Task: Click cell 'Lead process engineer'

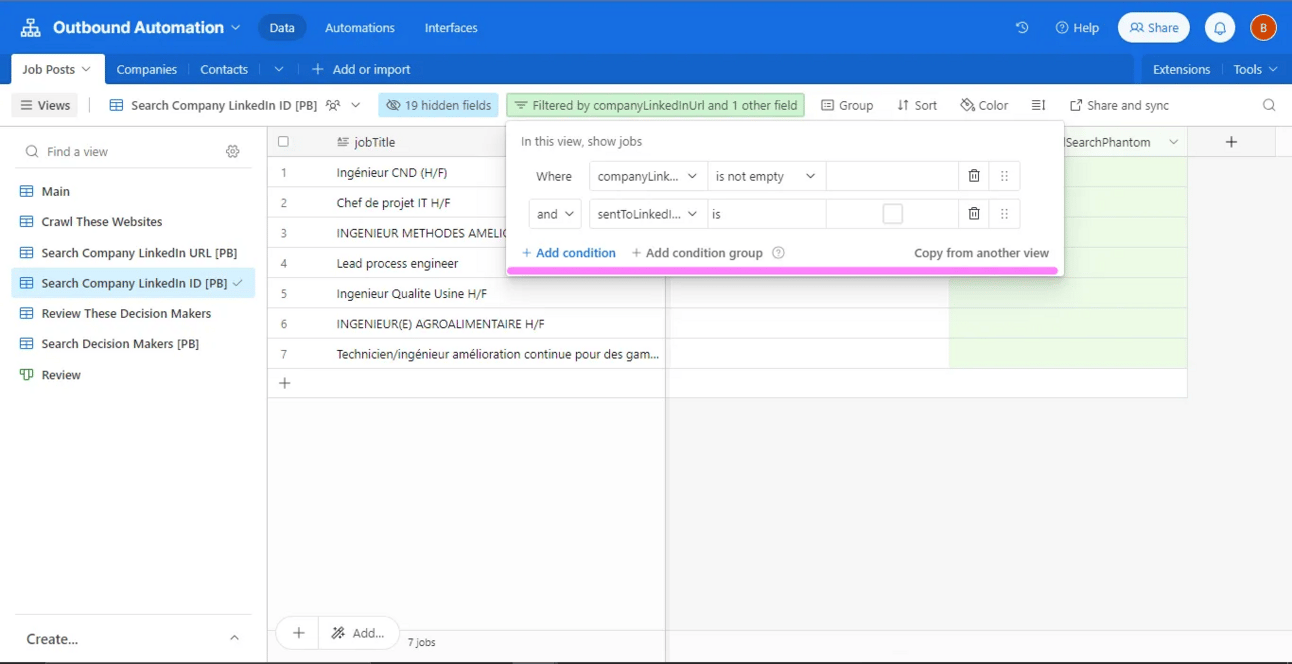Action: pos(398,263)
